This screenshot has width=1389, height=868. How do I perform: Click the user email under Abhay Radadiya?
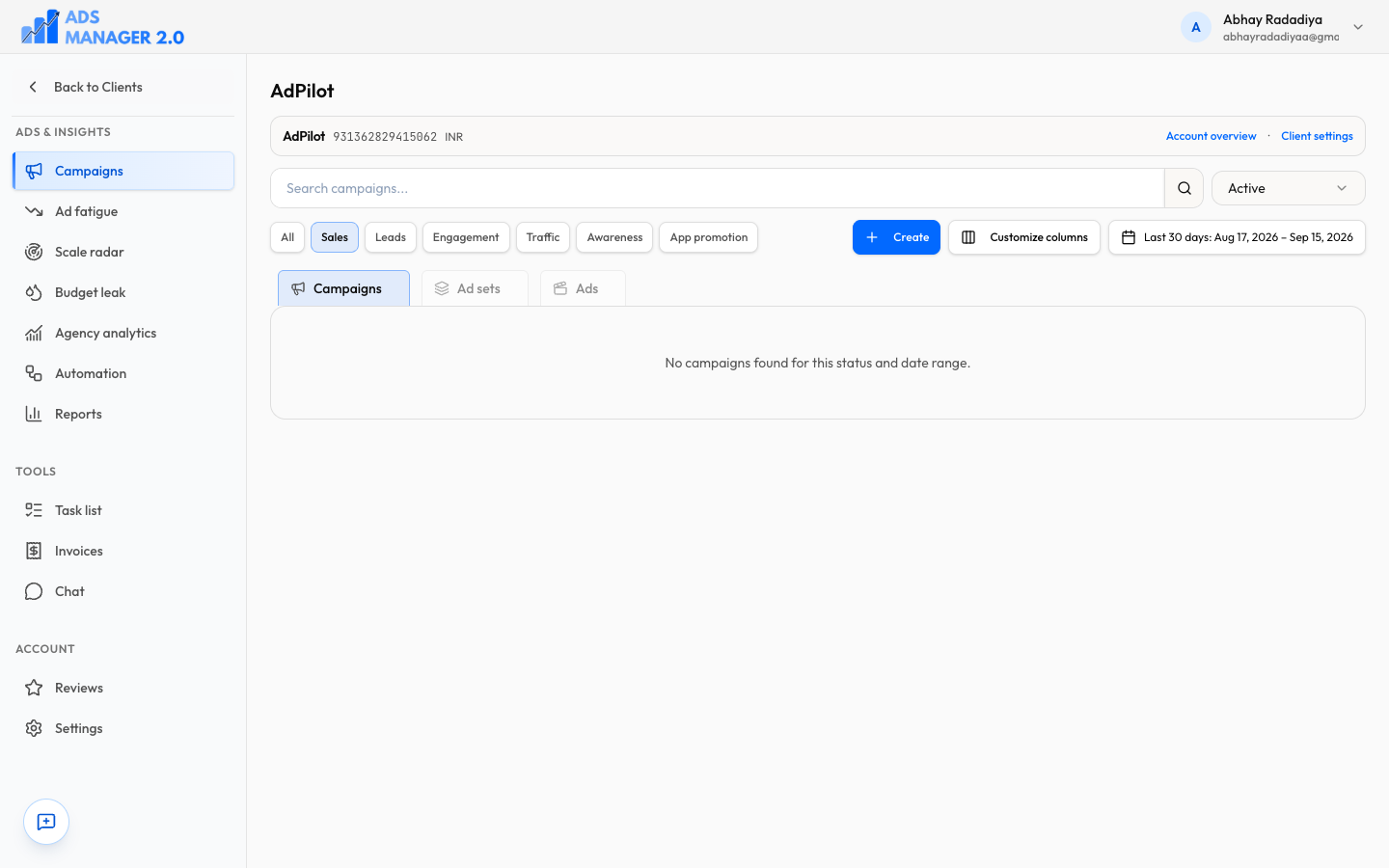coord(1281,37)
